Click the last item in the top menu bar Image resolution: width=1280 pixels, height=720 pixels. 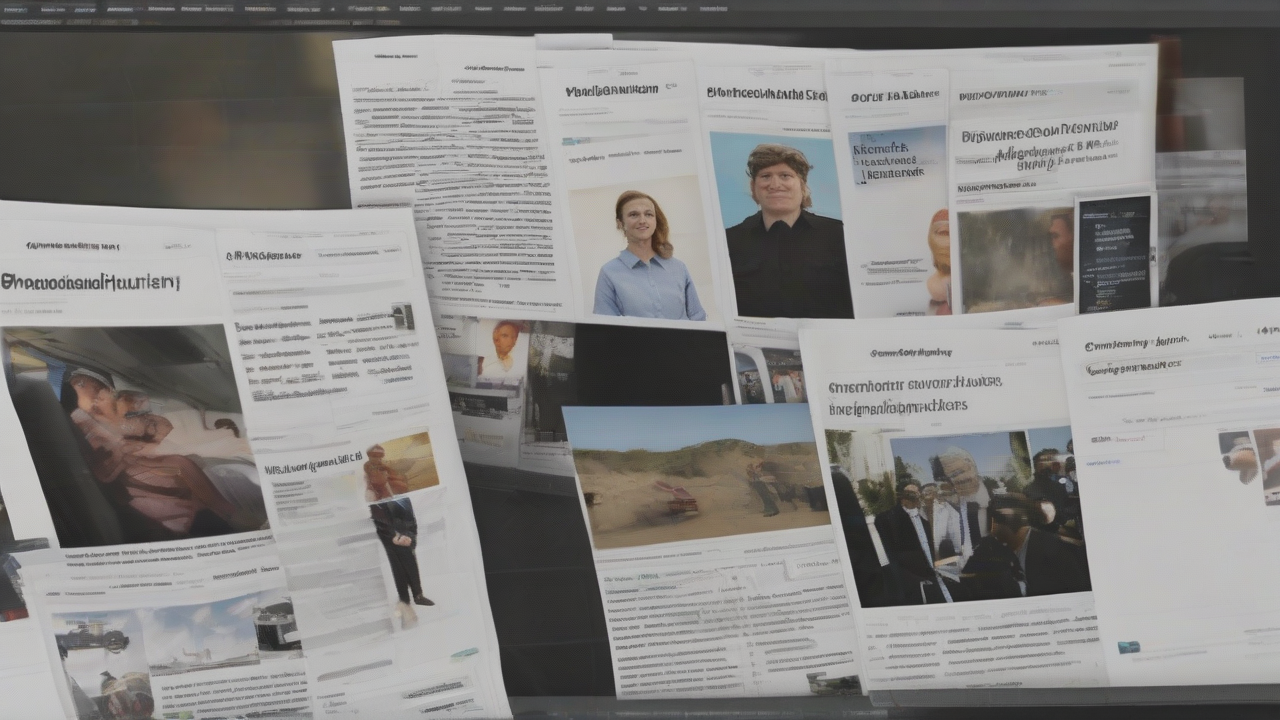(x=712, y=9)
